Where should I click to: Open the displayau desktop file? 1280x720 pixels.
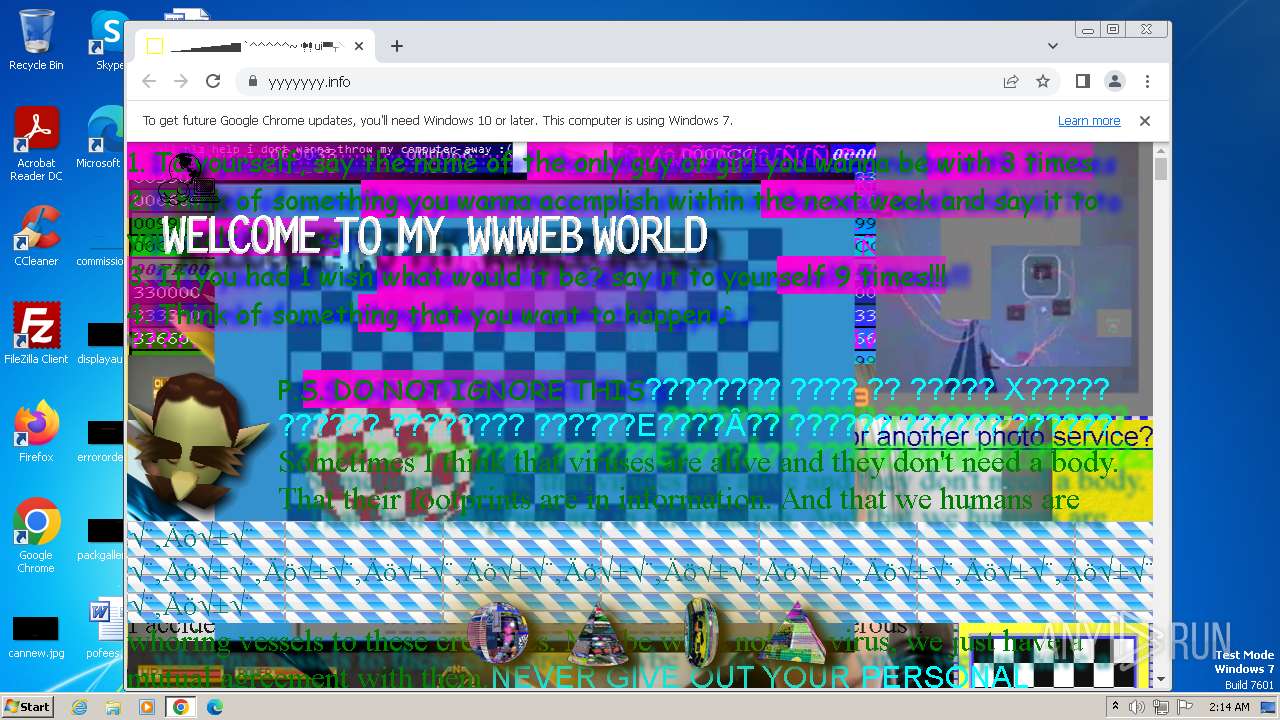pos(101,344)
